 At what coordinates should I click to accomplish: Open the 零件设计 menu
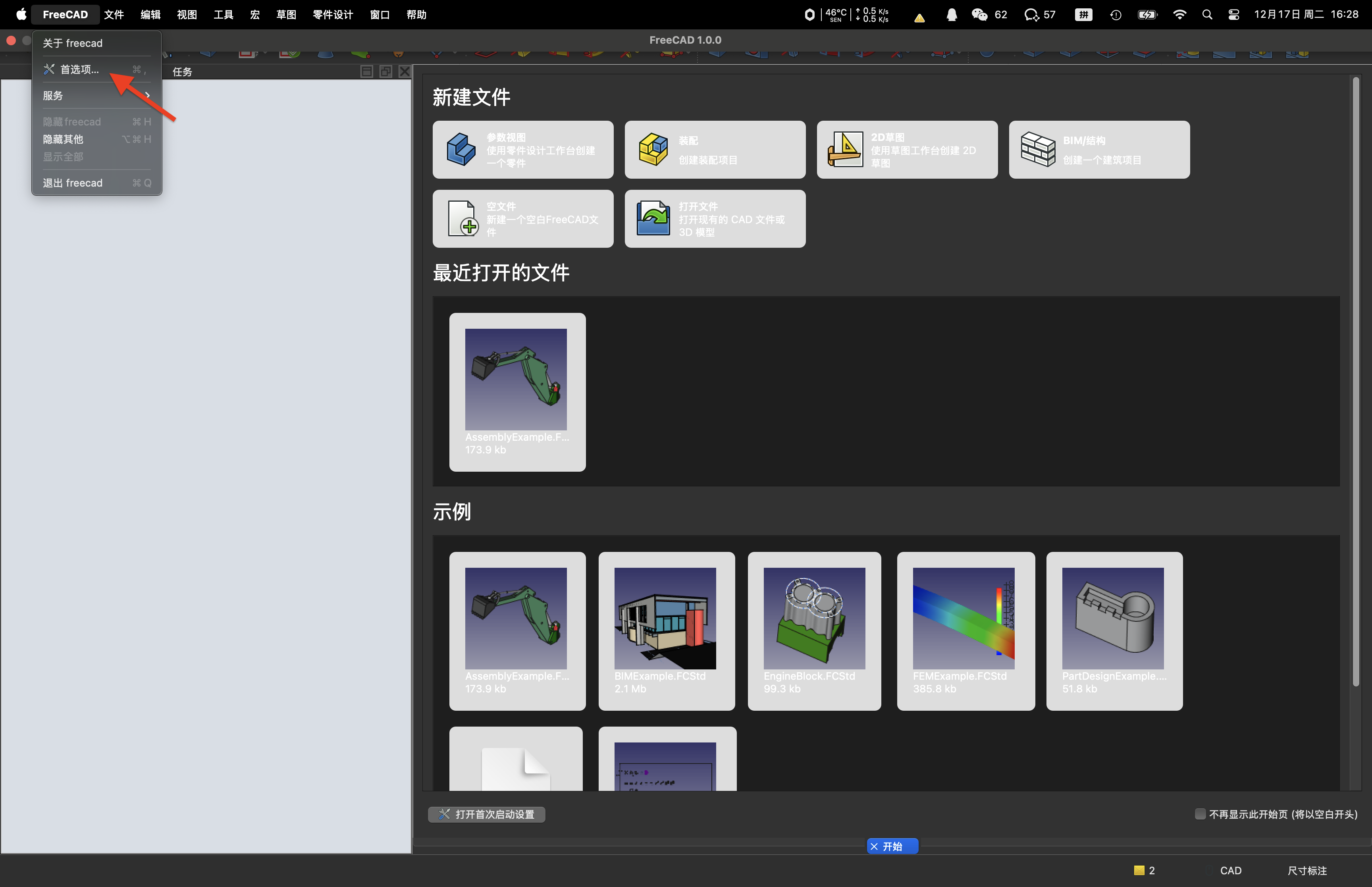tap(333, 14)
